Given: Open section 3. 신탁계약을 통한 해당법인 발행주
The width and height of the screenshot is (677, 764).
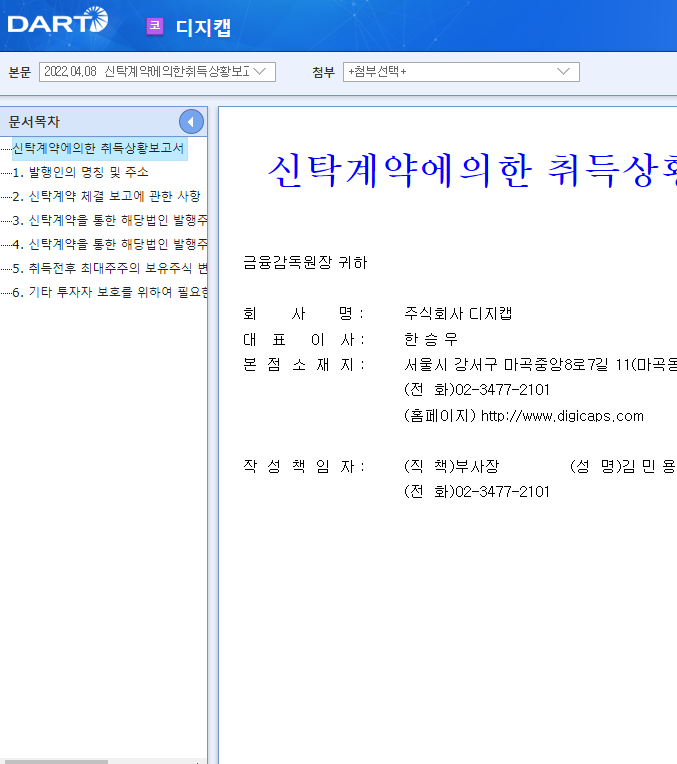Looking at the screenshot, I should (110, 220).
